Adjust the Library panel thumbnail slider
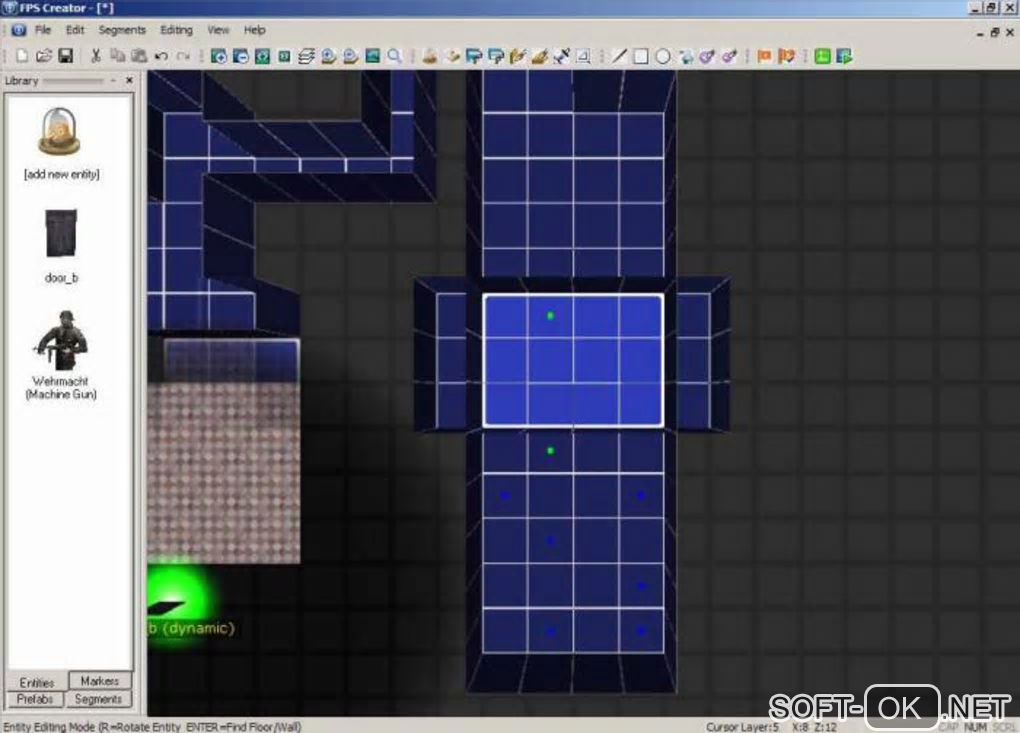Screen dimensions: 1020x733 pyautogui.click(x=74, y=81)
